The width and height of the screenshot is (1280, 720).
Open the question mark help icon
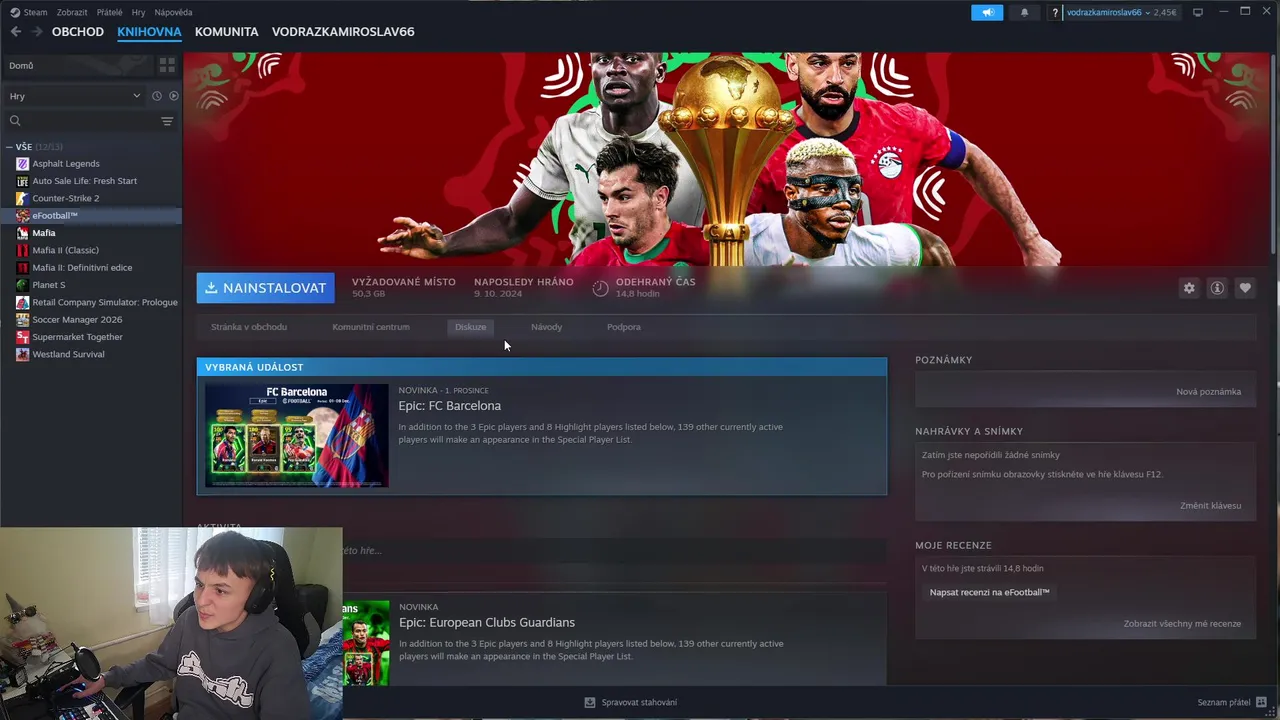(x=1054, y=12)
